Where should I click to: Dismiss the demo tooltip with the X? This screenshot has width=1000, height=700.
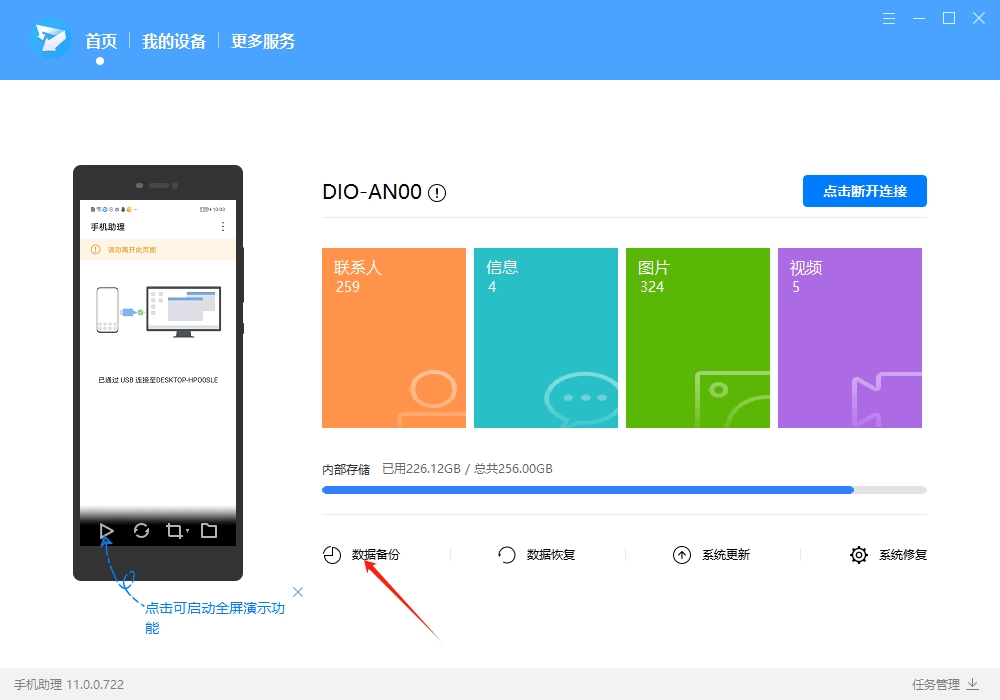298,592
